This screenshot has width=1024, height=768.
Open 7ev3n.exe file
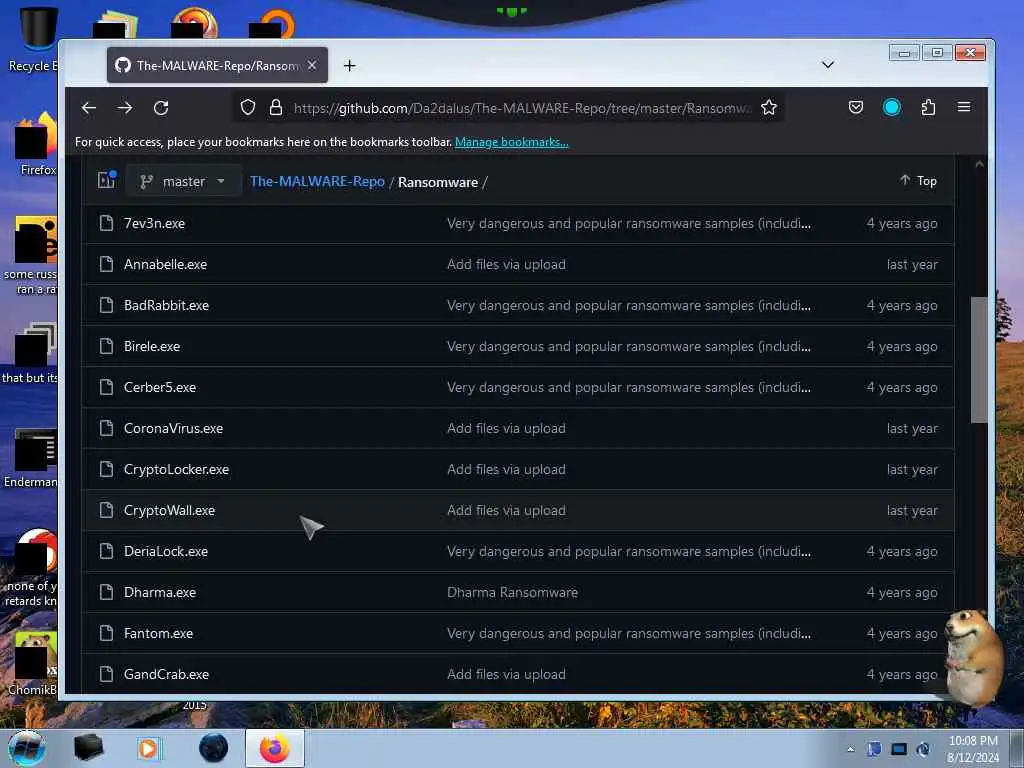point(154,223)
